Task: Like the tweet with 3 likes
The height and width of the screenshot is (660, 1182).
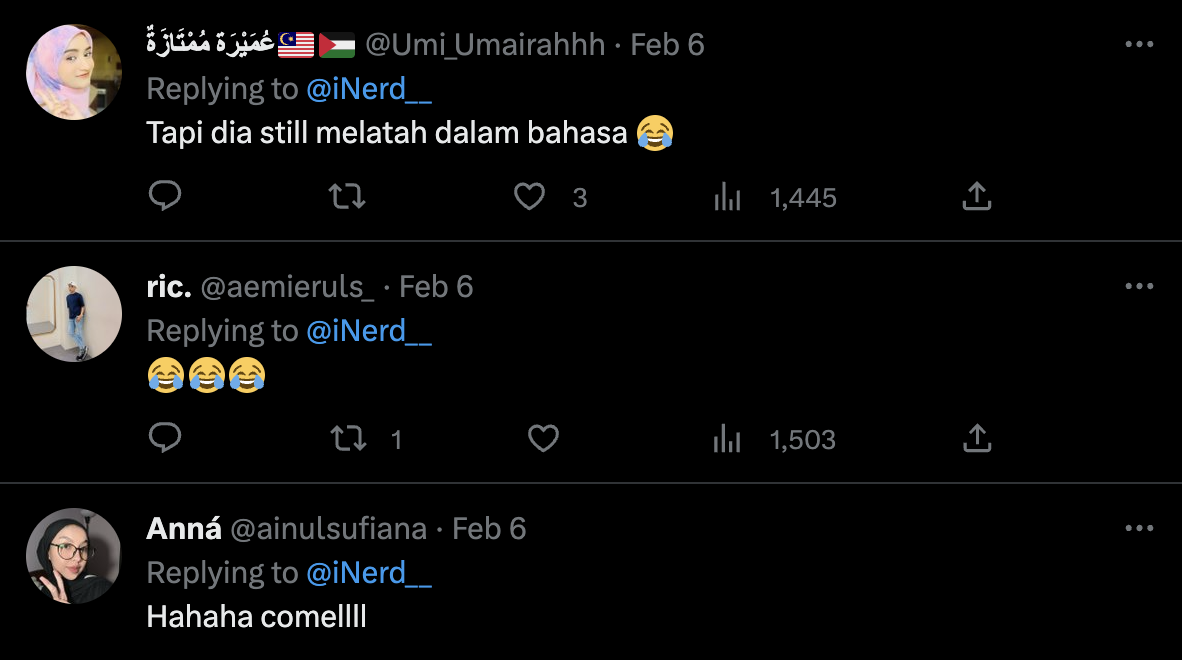Action: point(529,197)
